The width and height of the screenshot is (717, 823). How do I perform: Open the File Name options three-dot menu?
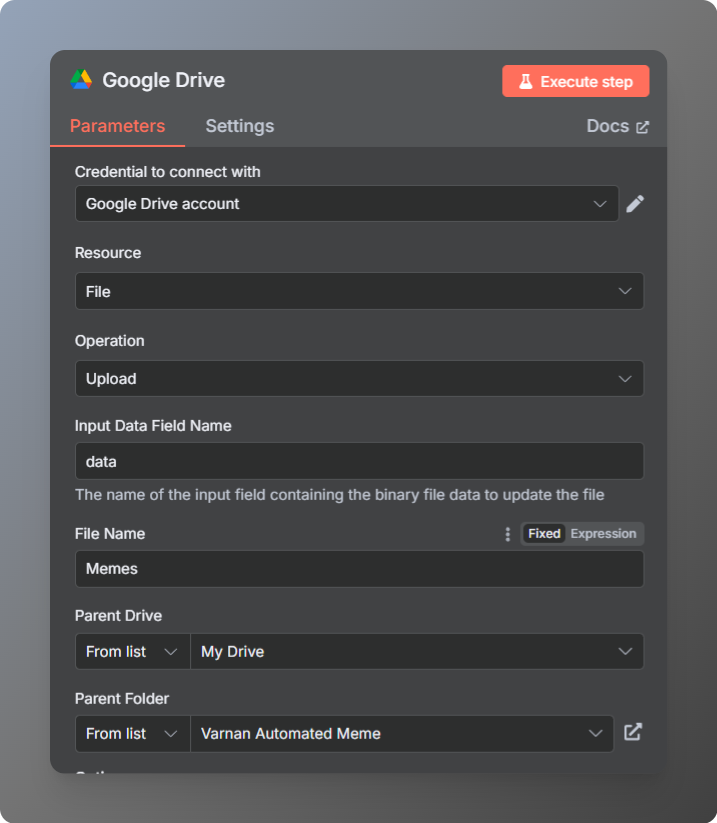coord(507,534)
